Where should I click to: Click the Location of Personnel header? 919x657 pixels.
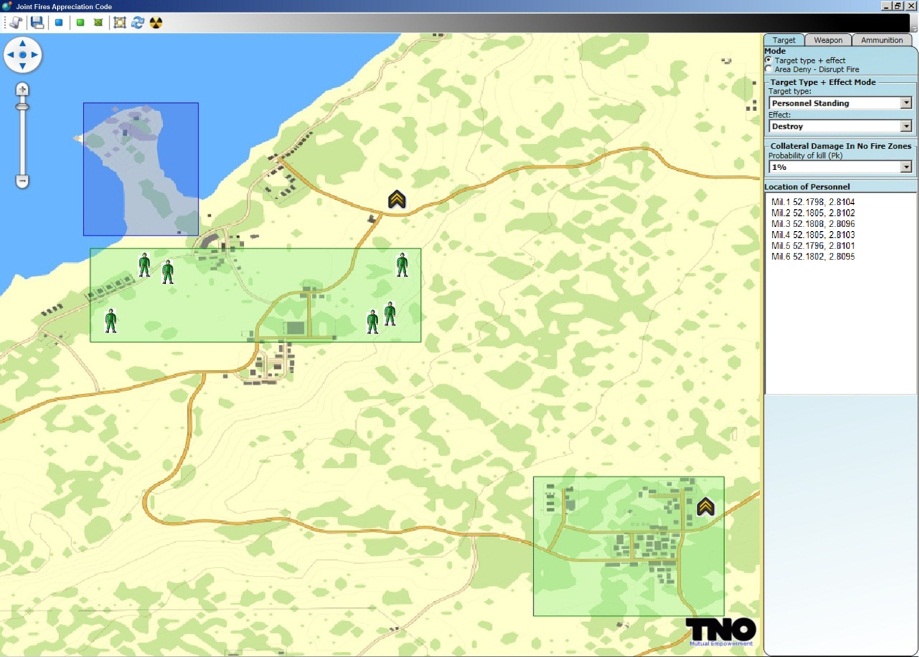(x=807, y=186)
